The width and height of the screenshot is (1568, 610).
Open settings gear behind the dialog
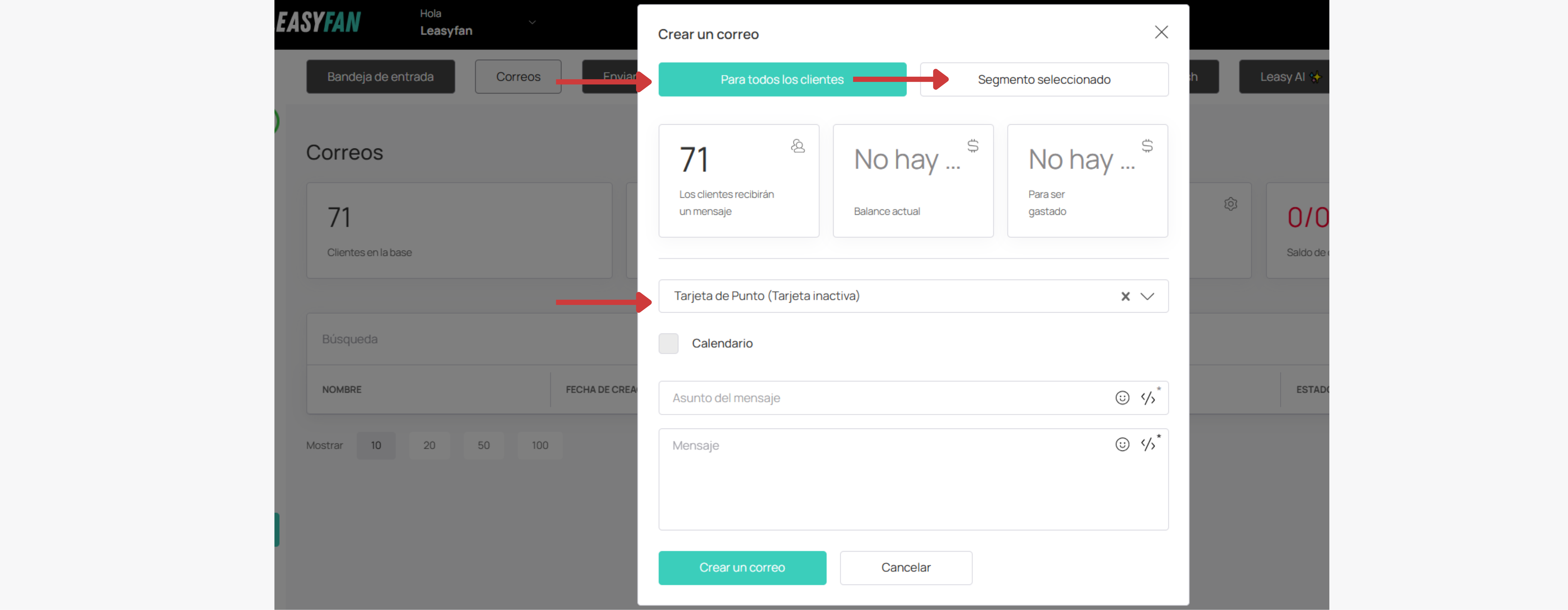pos(1230,204)
